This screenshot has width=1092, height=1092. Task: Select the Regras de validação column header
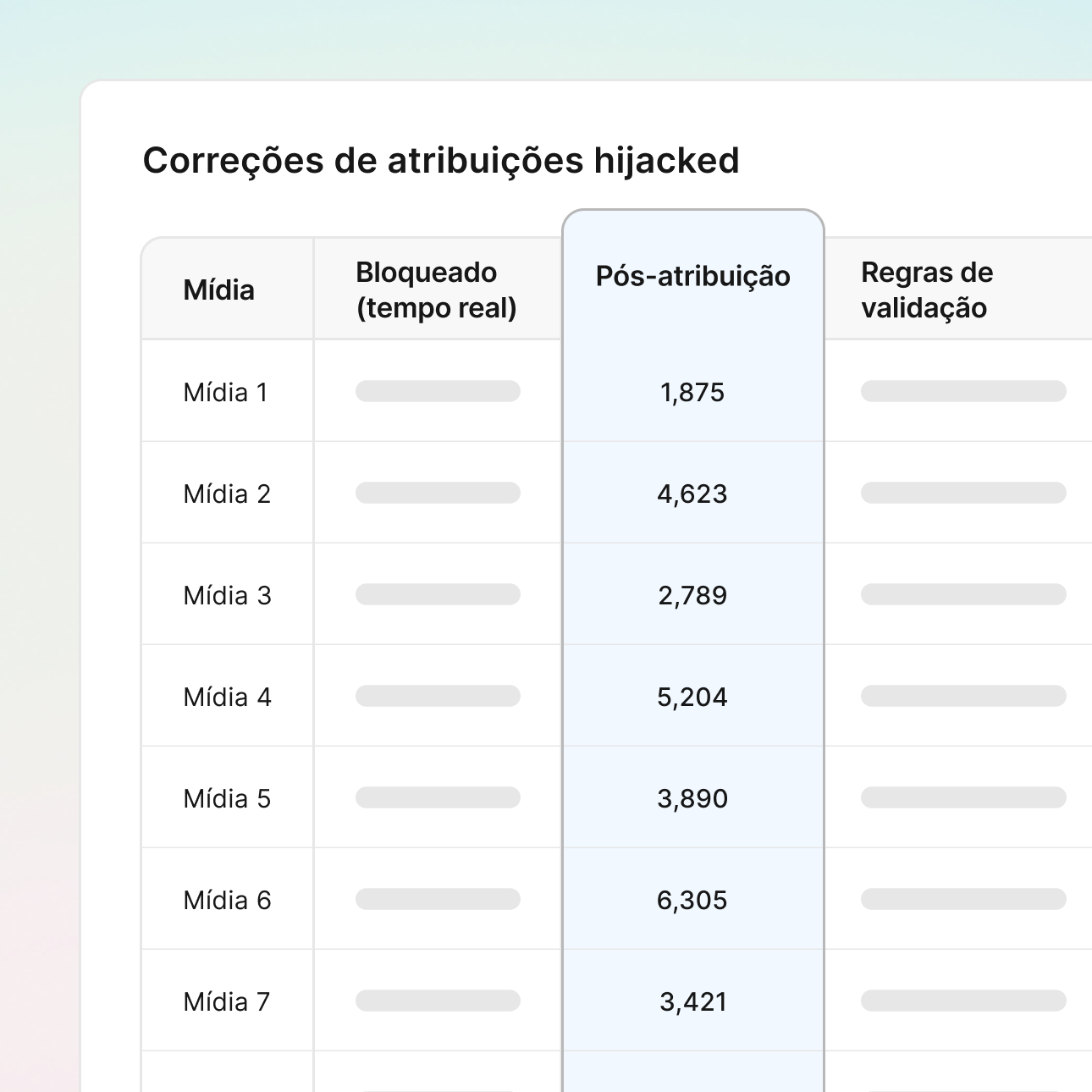pos(926,290)
